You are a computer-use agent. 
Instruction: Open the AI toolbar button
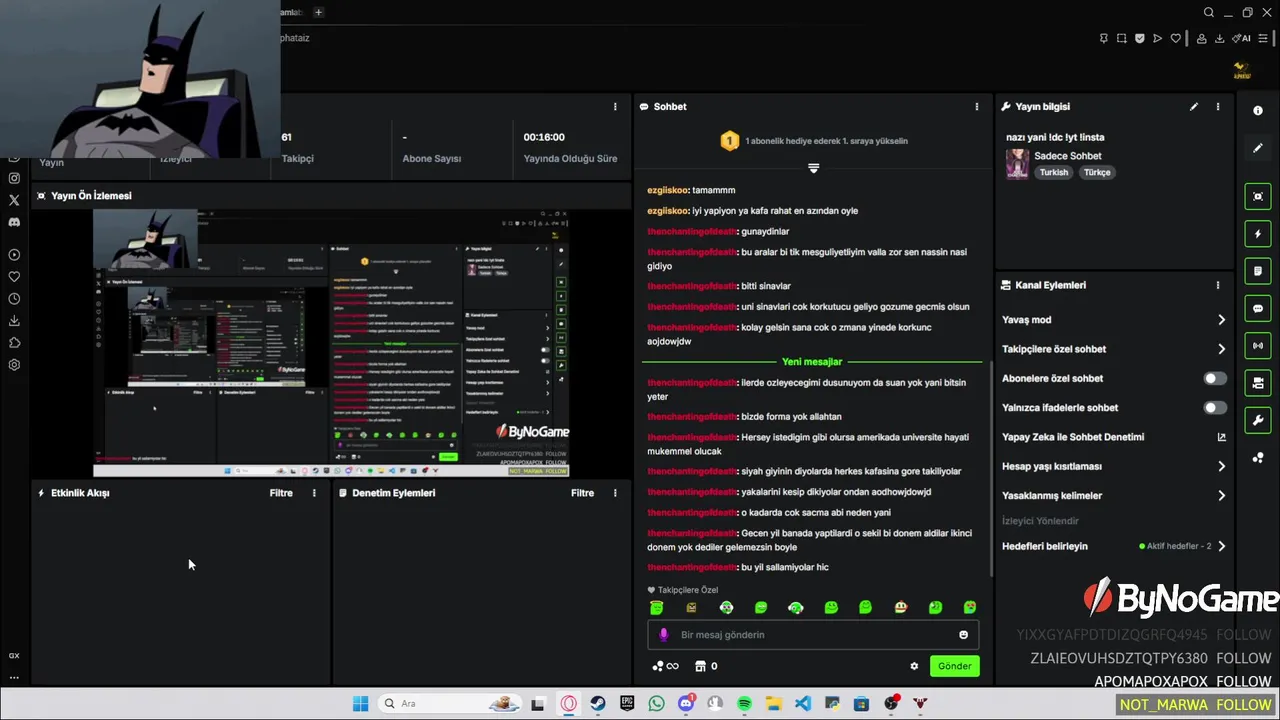tap(1241, 38)
